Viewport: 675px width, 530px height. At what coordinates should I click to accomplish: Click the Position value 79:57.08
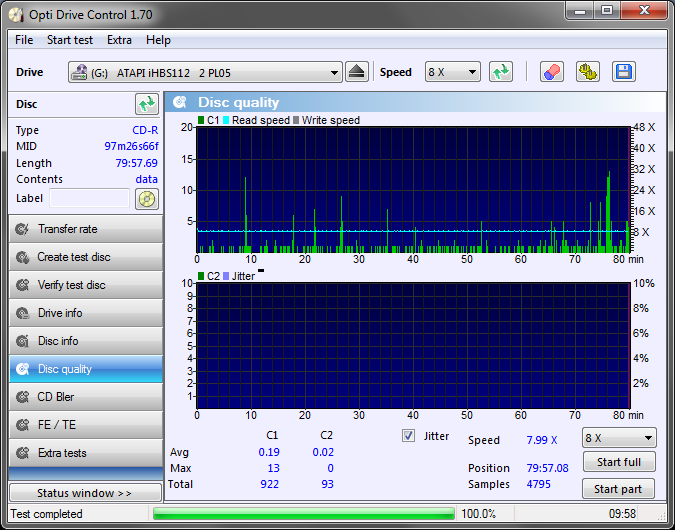pyautogui.click(x=547, y=468)
